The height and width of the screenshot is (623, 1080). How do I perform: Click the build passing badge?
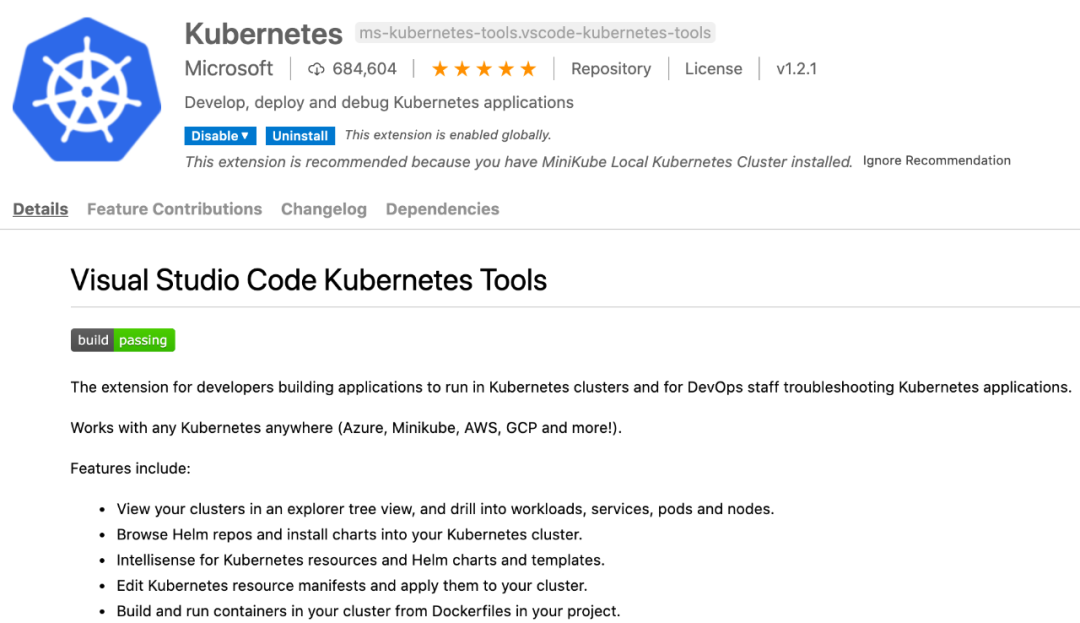coord(123,340)
